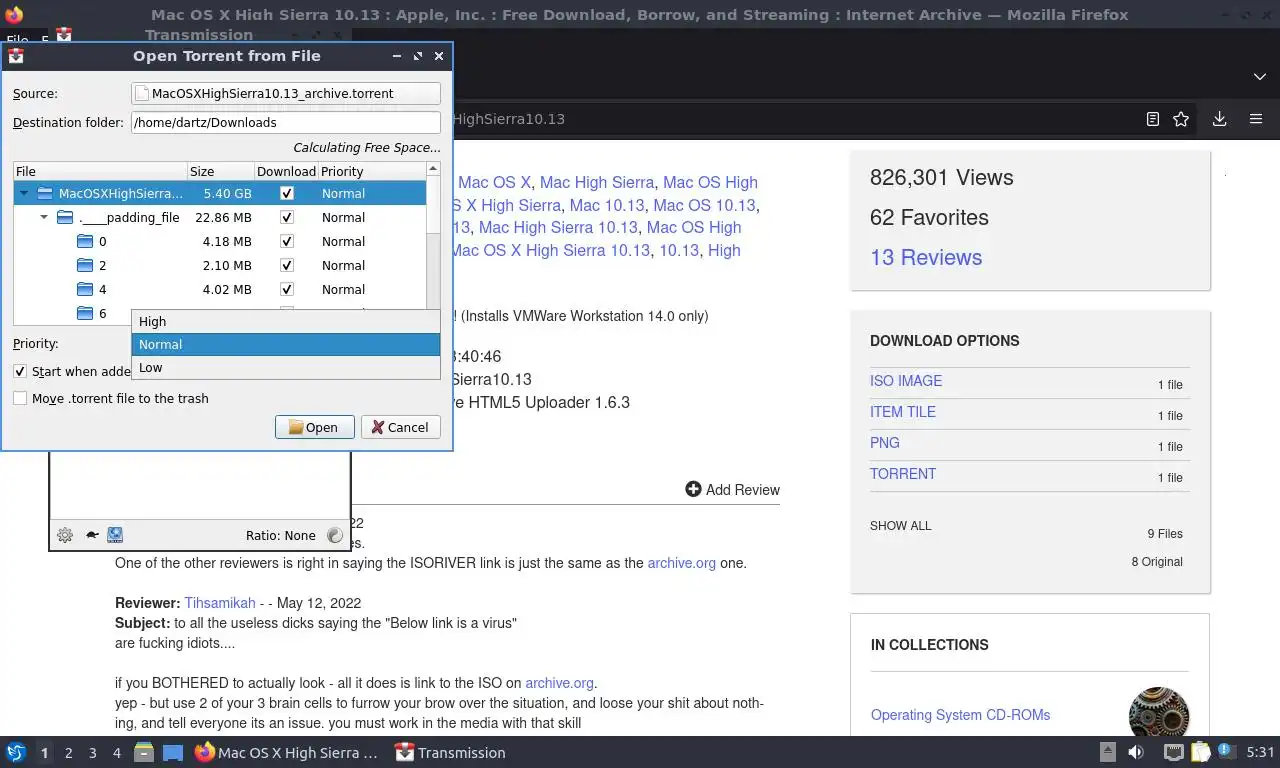Open reviewer Tihsamikah profile link
This screenshot has height=768, width=1280.
click(219, 603)
